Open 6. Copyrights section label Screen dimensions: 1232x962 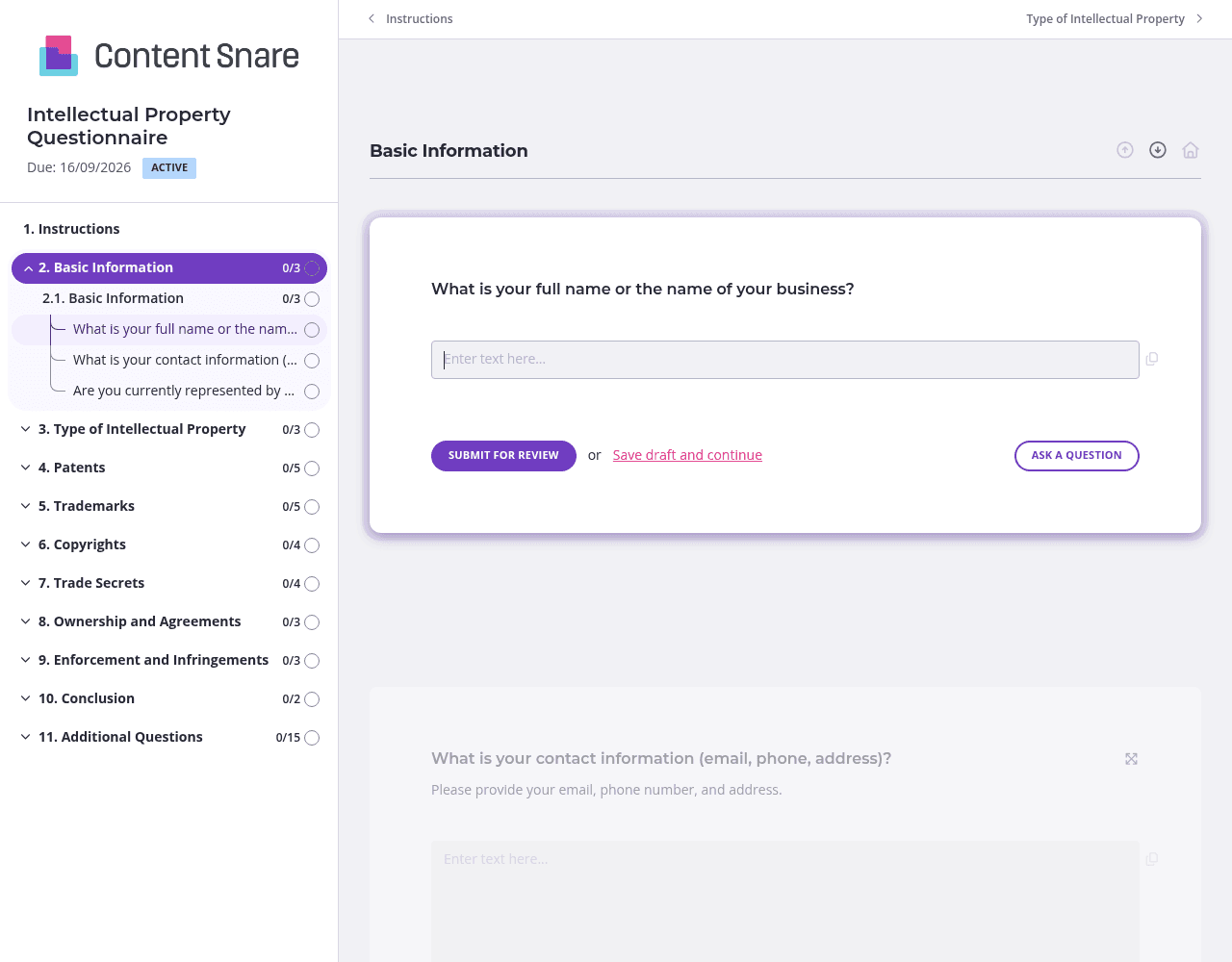(82, 544)
